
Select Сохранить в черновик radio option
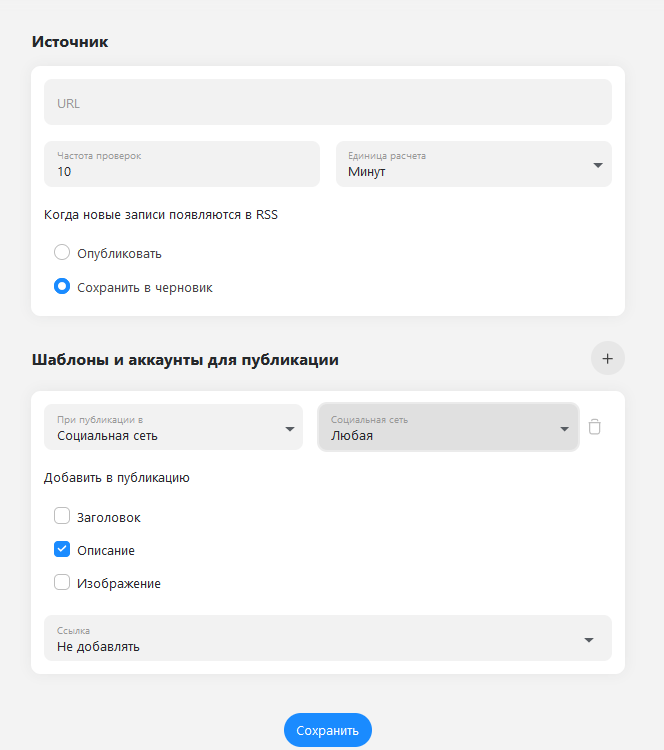pos(62,287)
